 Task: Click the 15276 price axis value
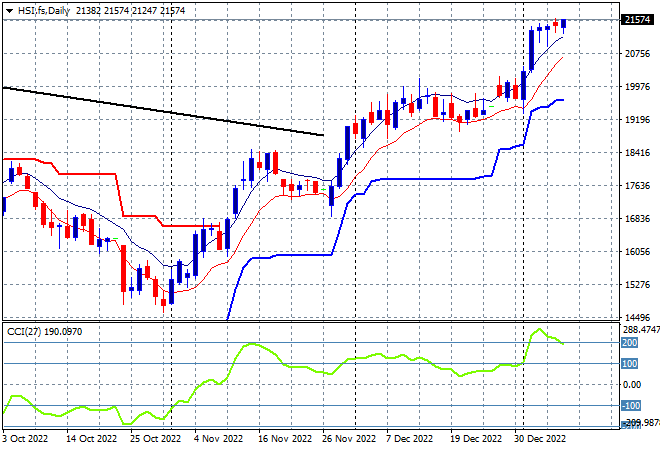coord(637,285)
